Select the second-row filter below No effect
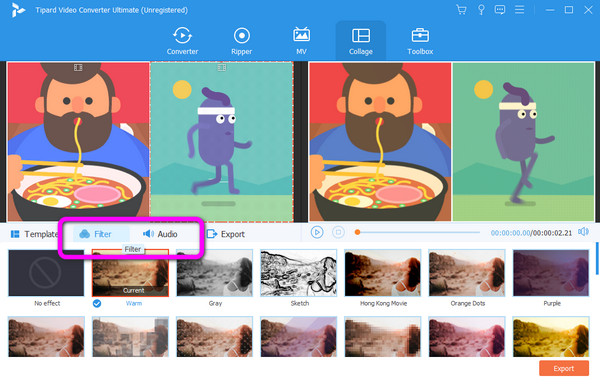This screenshot has height=388, width=600. click(46, 337)
